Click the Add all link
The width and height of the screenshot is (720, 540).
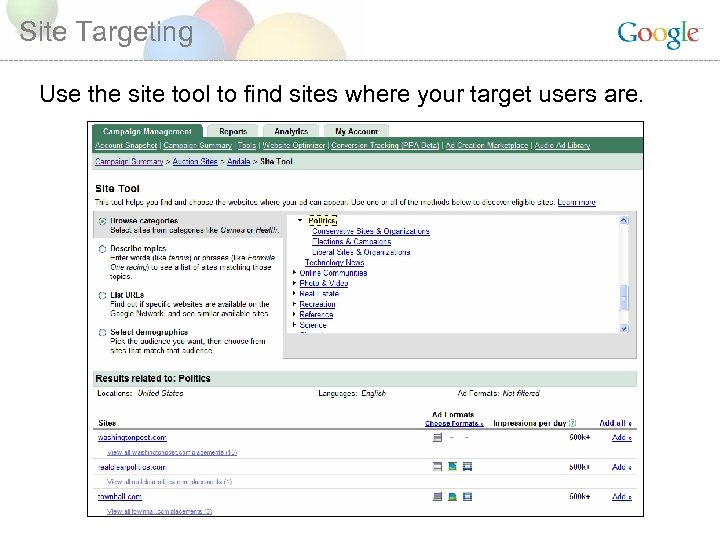(616, 423)
